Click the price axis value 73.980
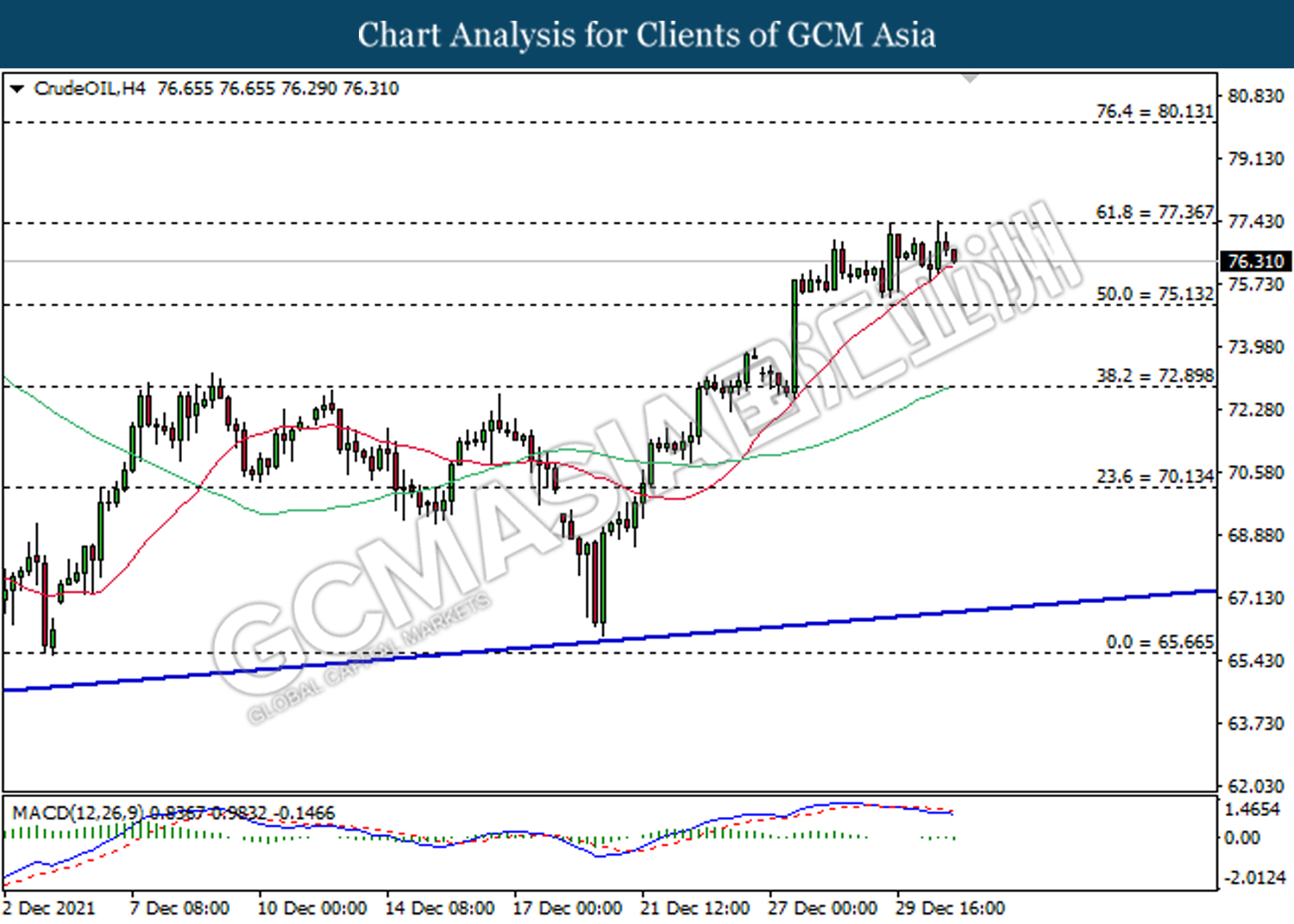The height and width of the screenshot is (924, 1294). click(1256, 347)
